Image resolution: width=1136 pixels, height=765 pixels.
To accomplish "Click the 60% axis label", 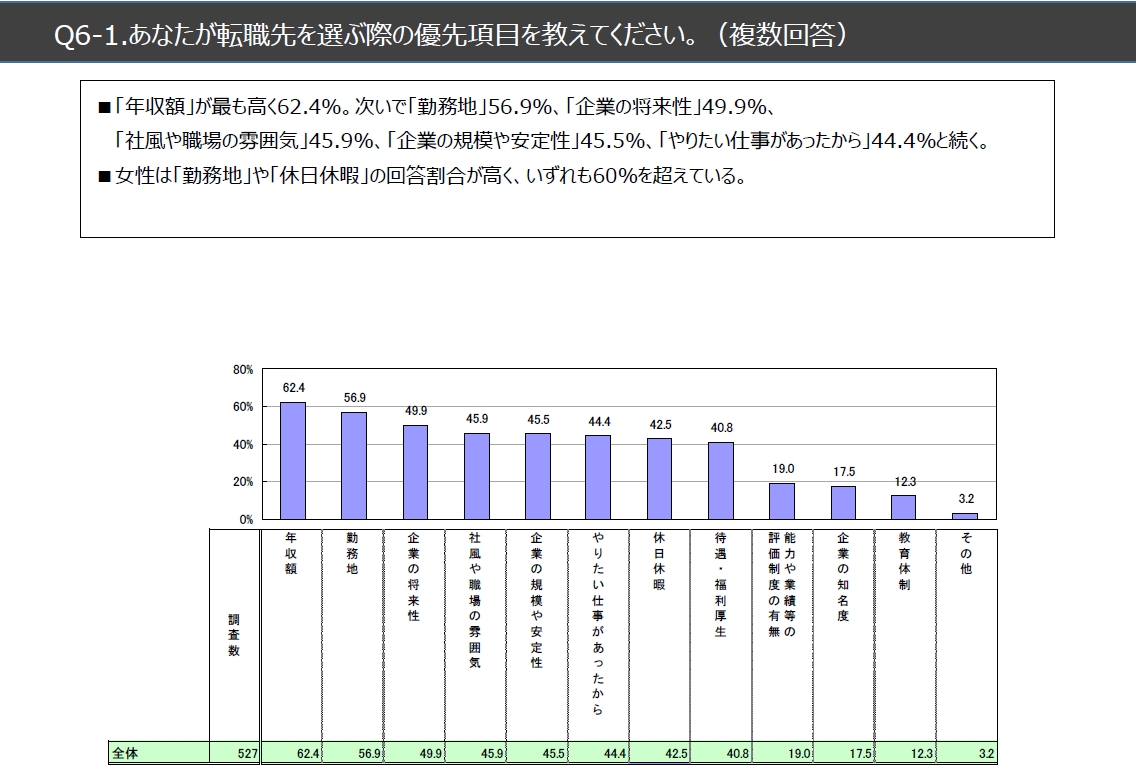I will [x=243, y=407].
